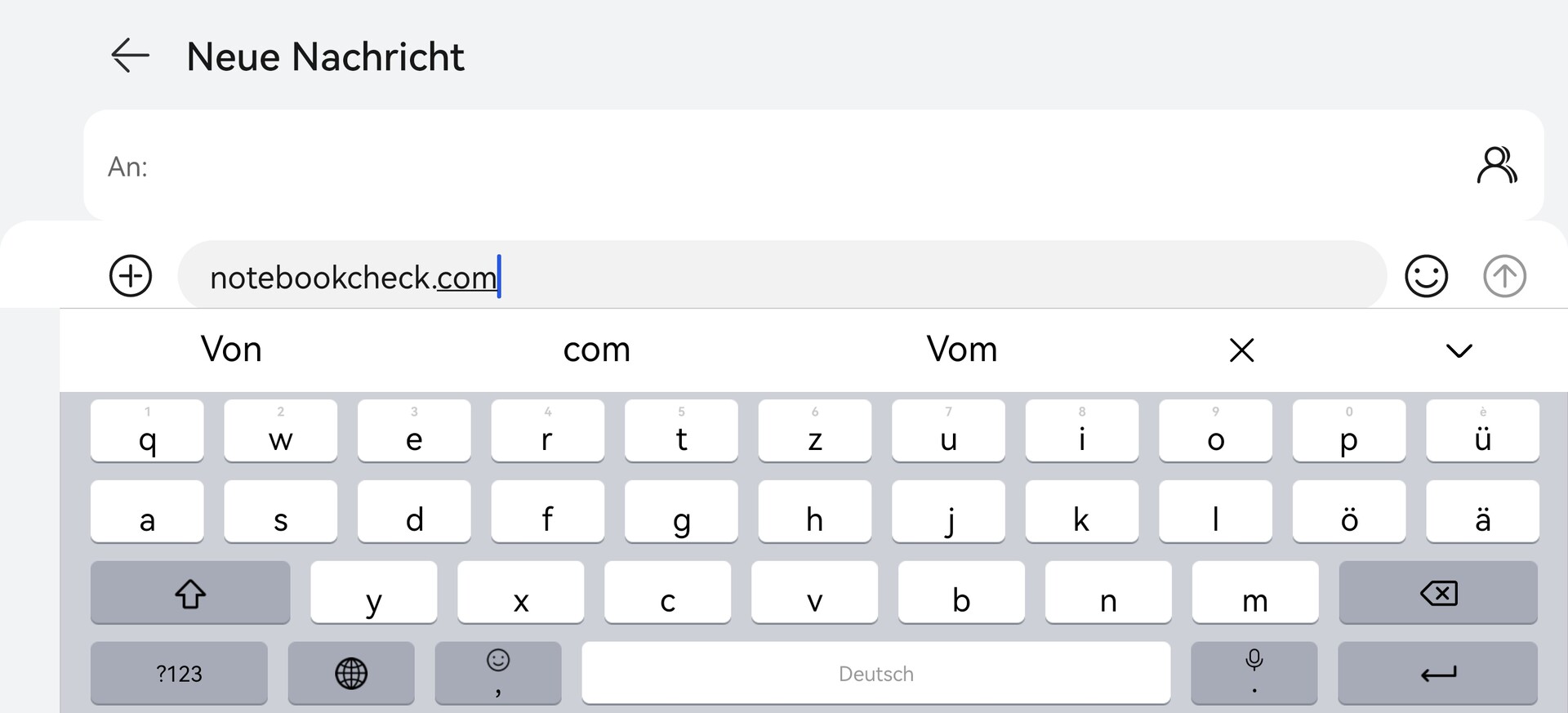Screen dimensions: 1568x713
Task: Tap the message text field with notebookcheck.com
Action: (x=817, y=277)
